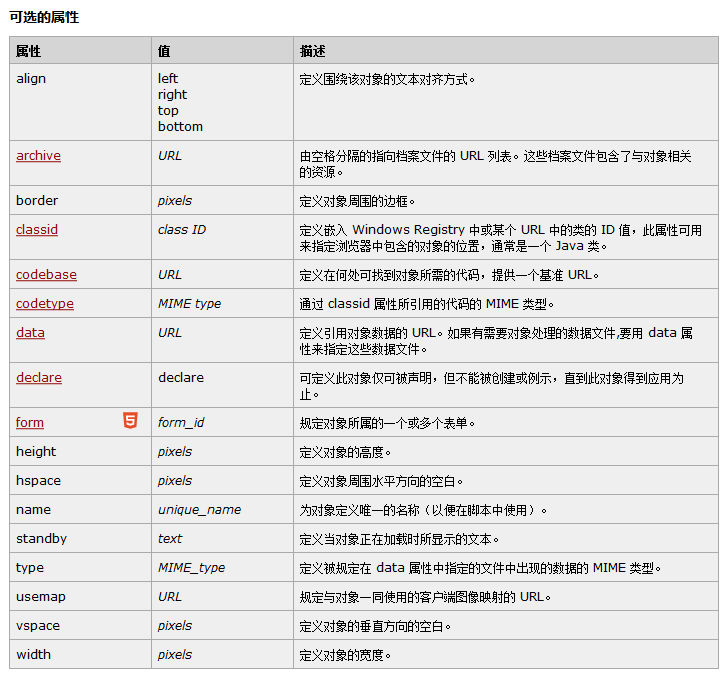722x680 pixels.
Task: Click classid description mentioning Windows Registry
Action: coord(501,238)
